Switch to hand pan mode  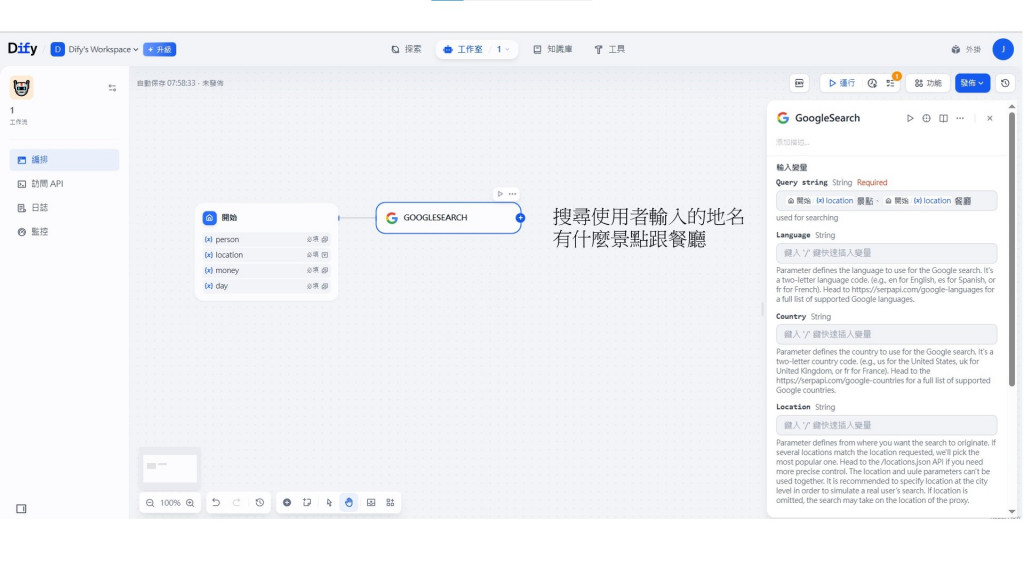point(349,502)
